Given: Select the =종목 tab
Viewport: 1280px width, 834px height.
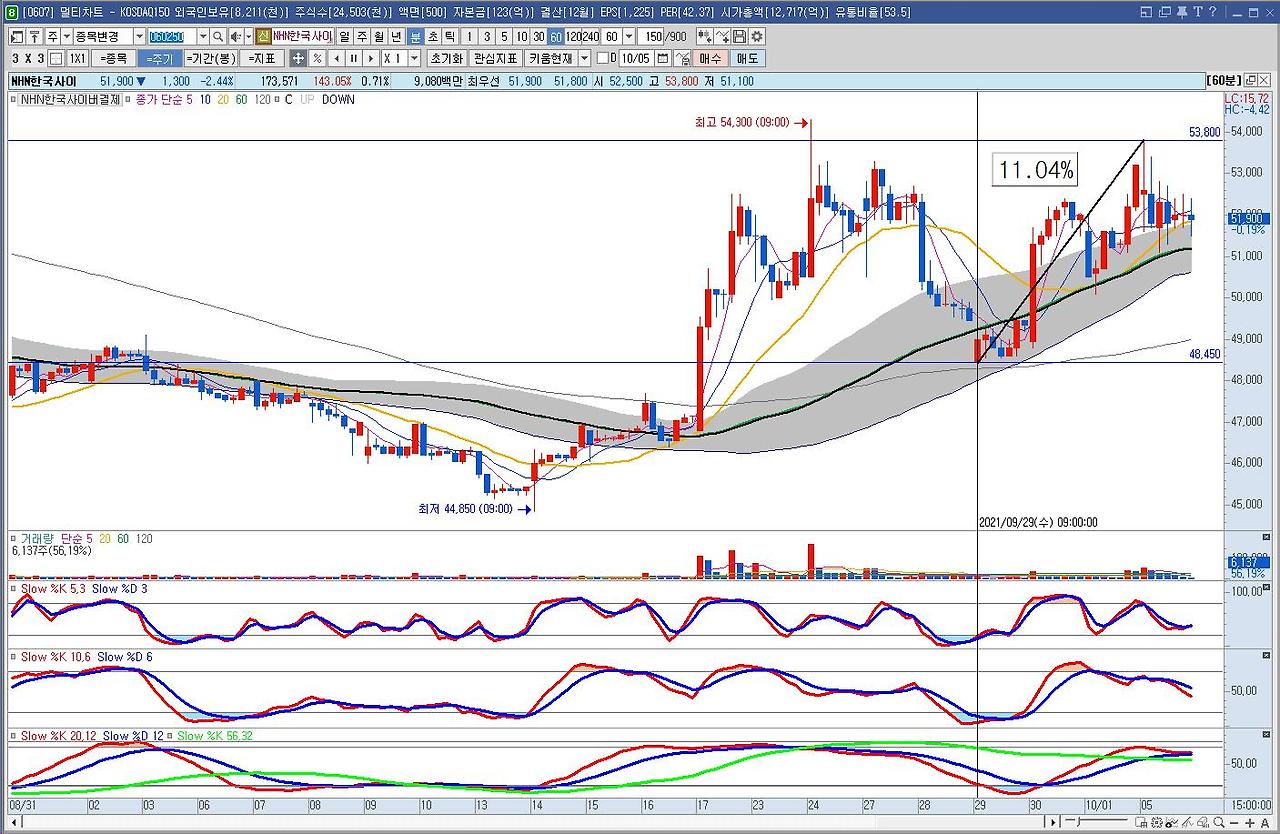Looking at the screenshot, I should coord(114,58).
